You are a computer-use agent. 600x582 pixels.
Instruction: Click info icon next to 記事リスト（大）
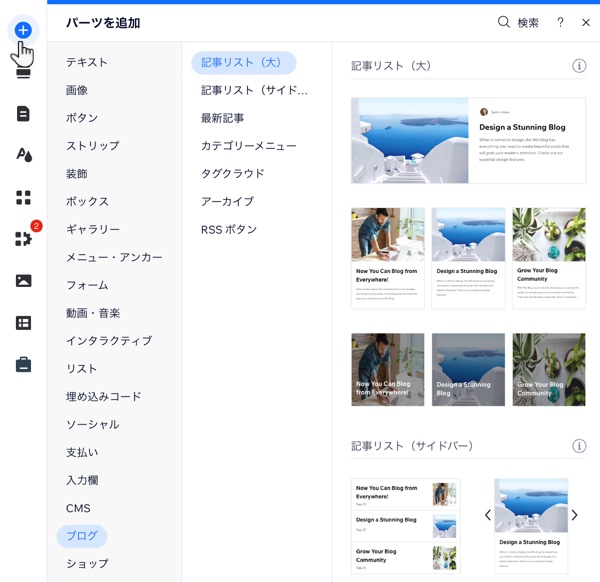pos(579,66)
